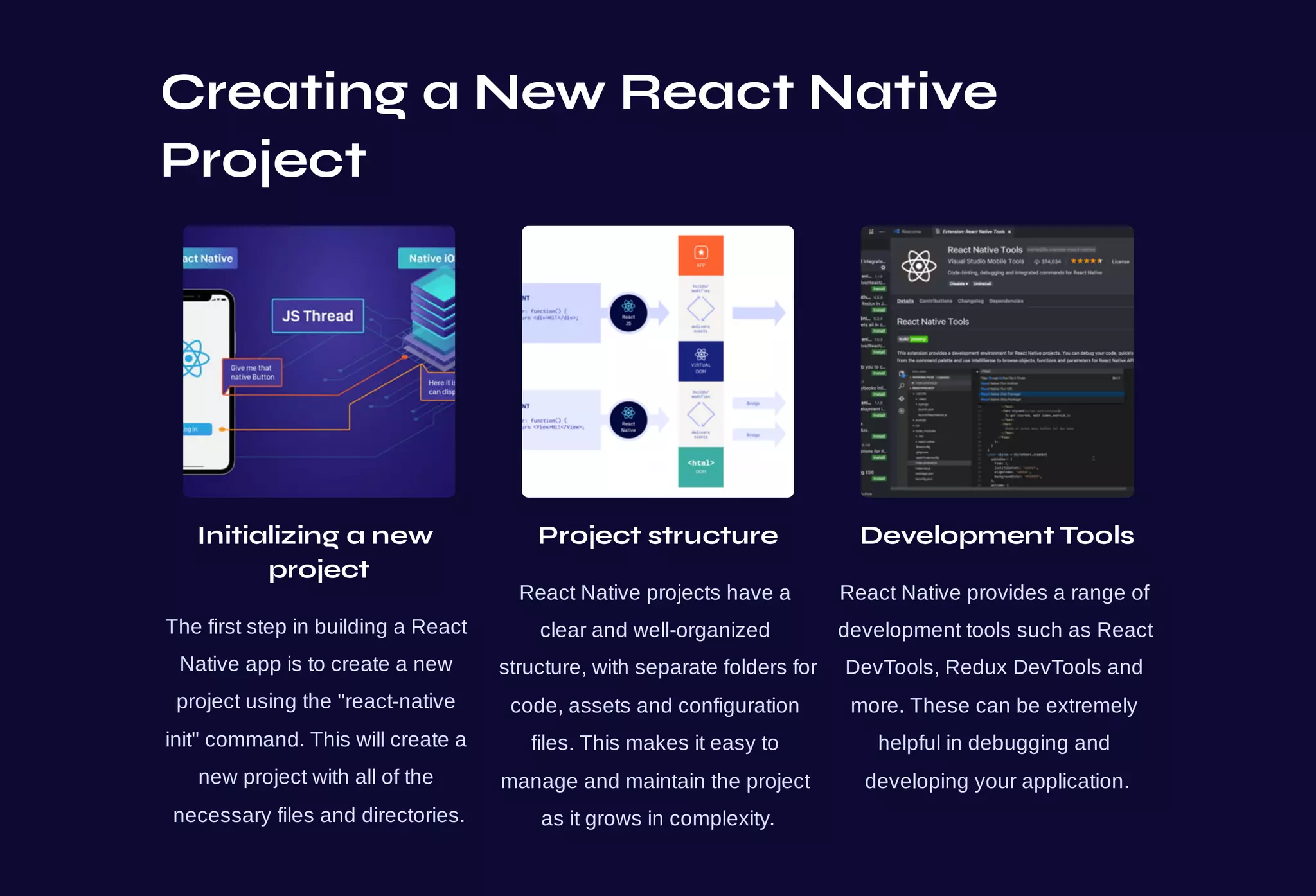Switch to the Changelog tab

pos(970,301)
